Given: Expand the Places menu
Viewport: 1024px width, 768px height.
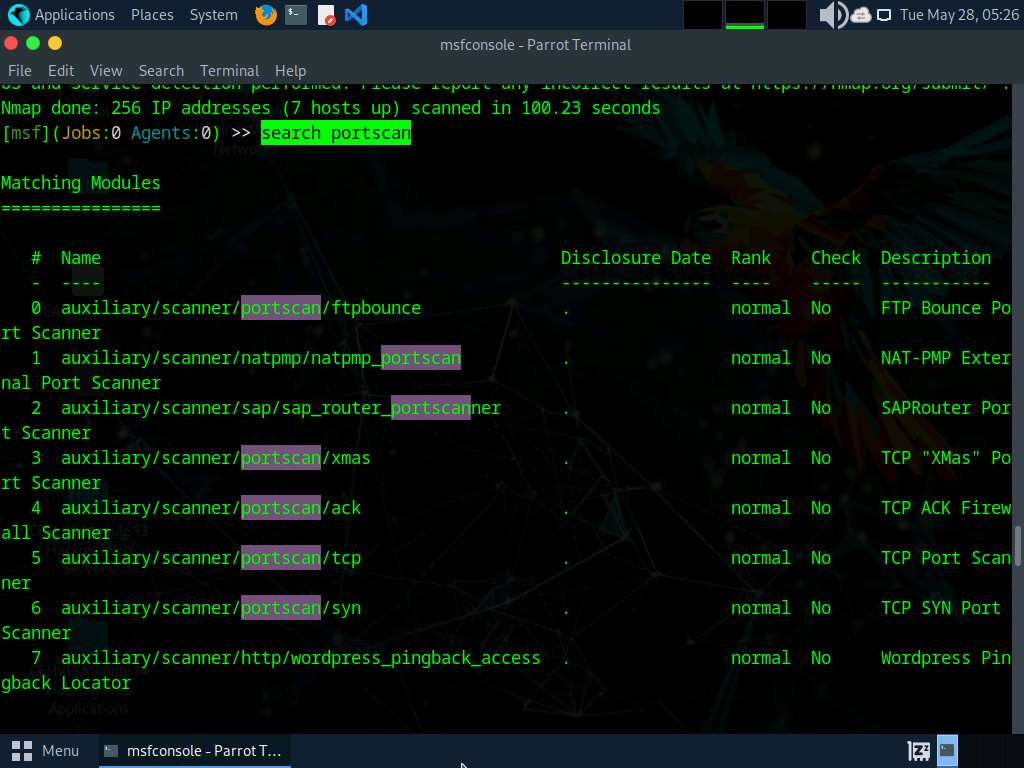Looking at the screenshot, I should pyautogui.click(x=152, y=15).
